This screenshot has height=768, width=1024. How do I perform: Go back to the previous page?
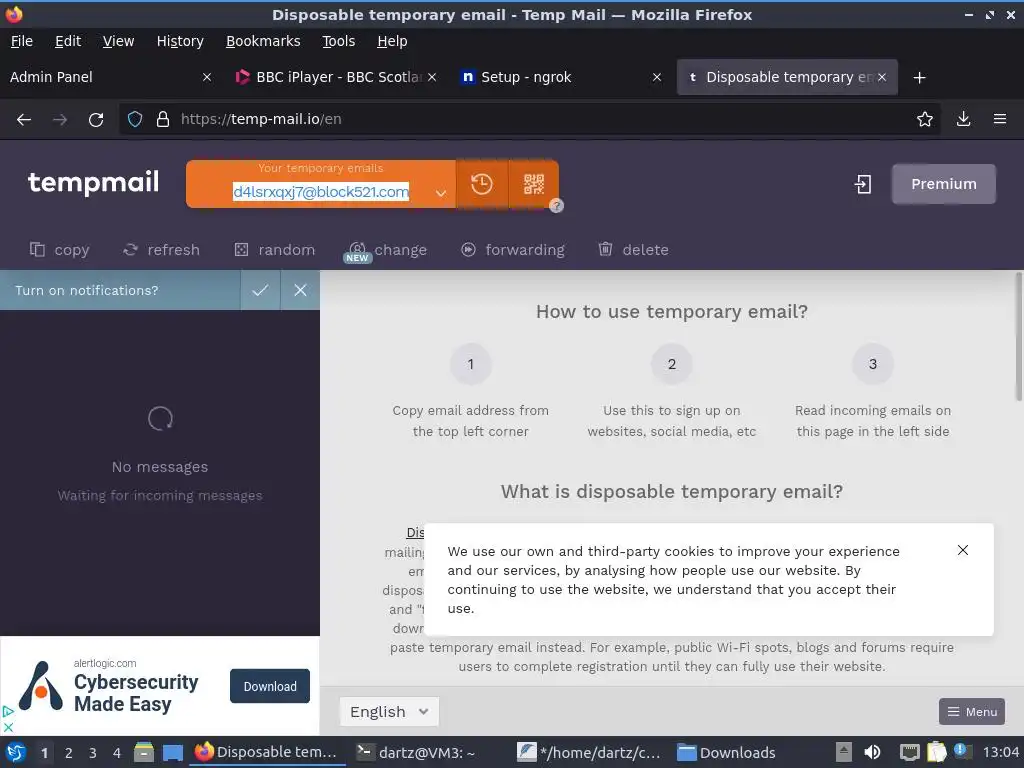pos(24,120)
